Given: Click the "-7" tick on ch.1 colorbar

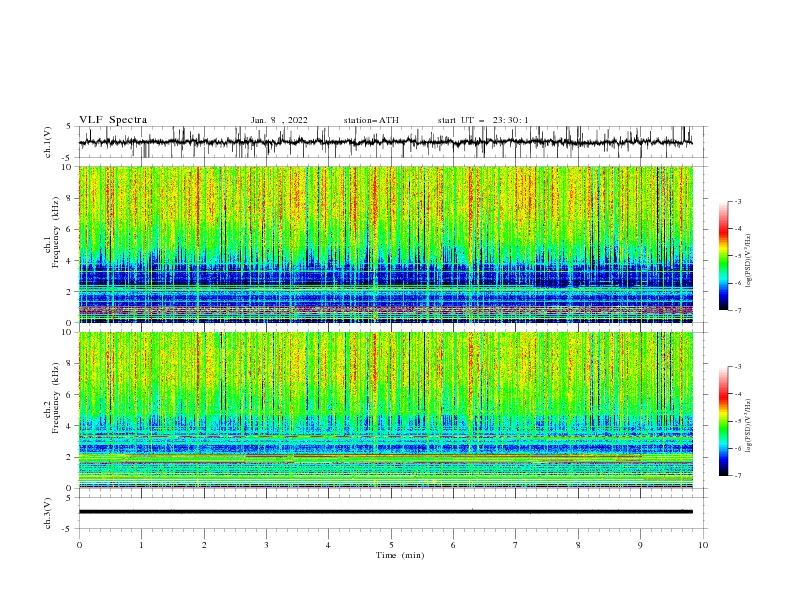Looking at the screenshot, I should pos(737,310).
